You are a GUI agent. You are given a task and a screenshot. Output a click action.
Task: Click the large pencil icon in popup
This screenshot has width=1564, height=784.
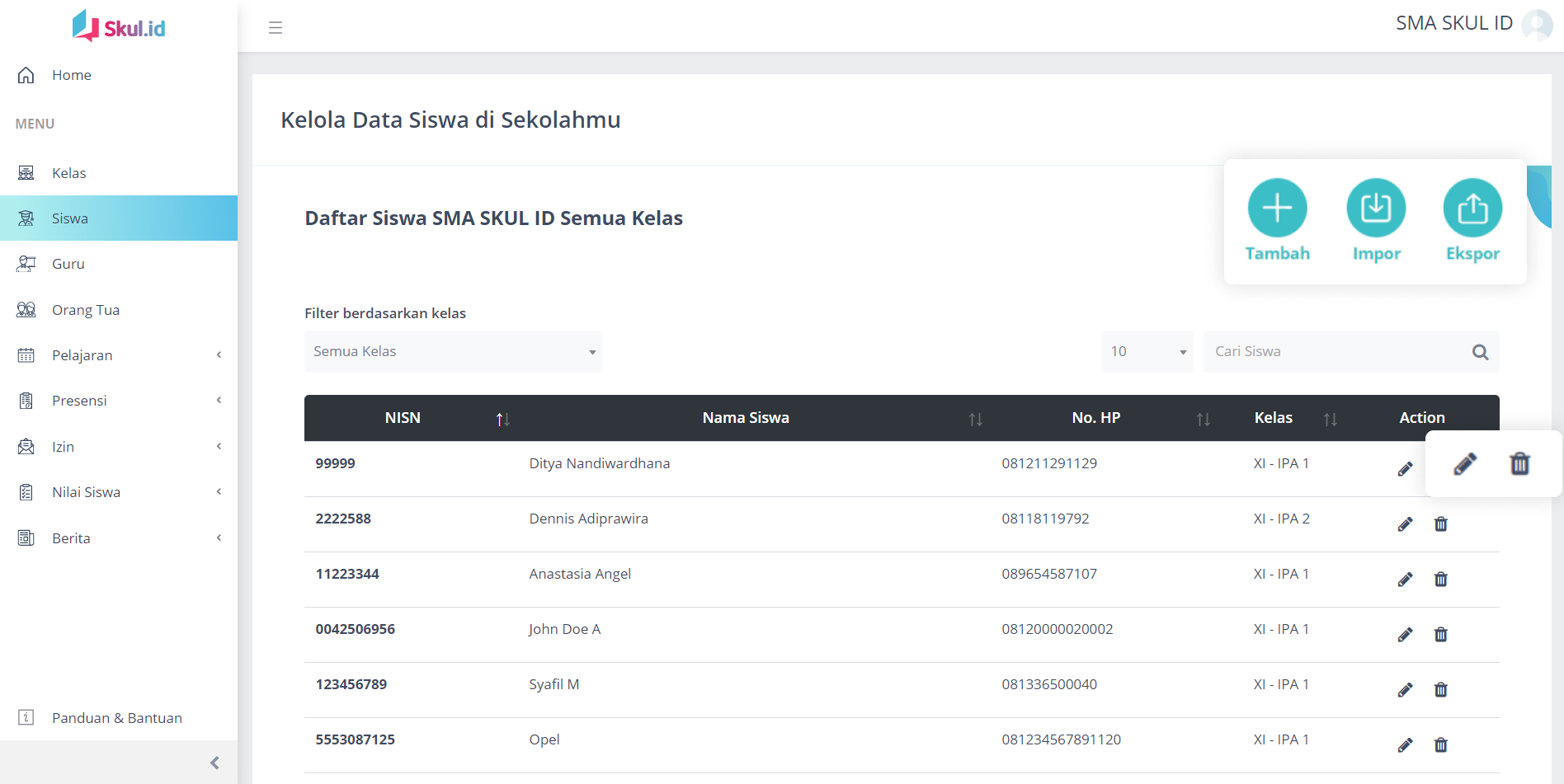point(1464,464)
